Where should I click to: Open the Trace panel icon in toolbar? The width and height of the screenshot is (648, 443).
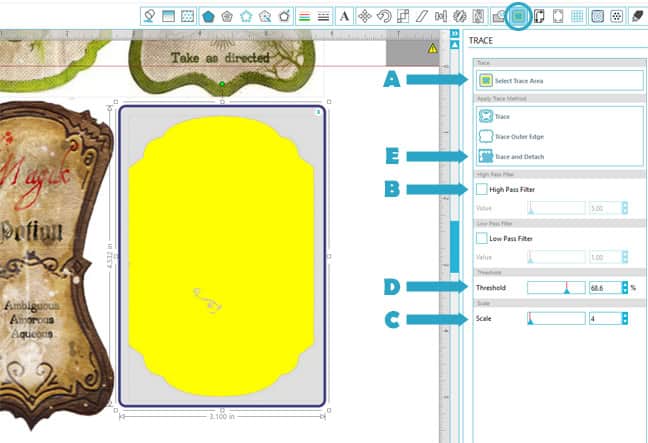click(518, 16)
